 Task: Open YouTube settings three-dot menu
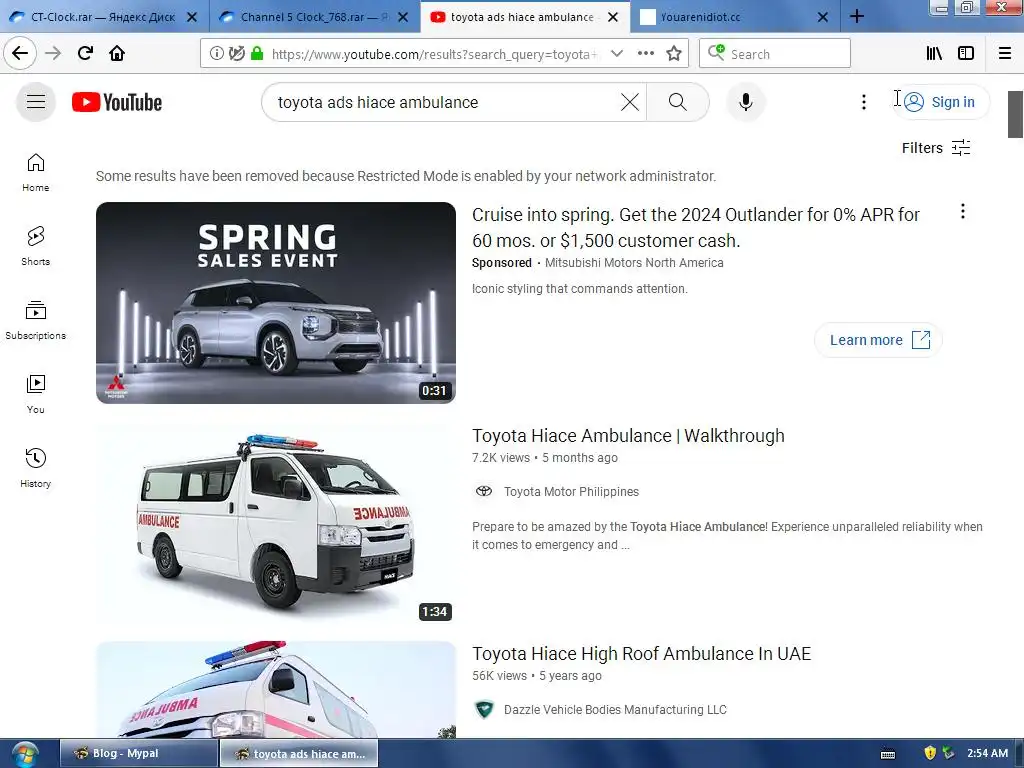[863, 102]
